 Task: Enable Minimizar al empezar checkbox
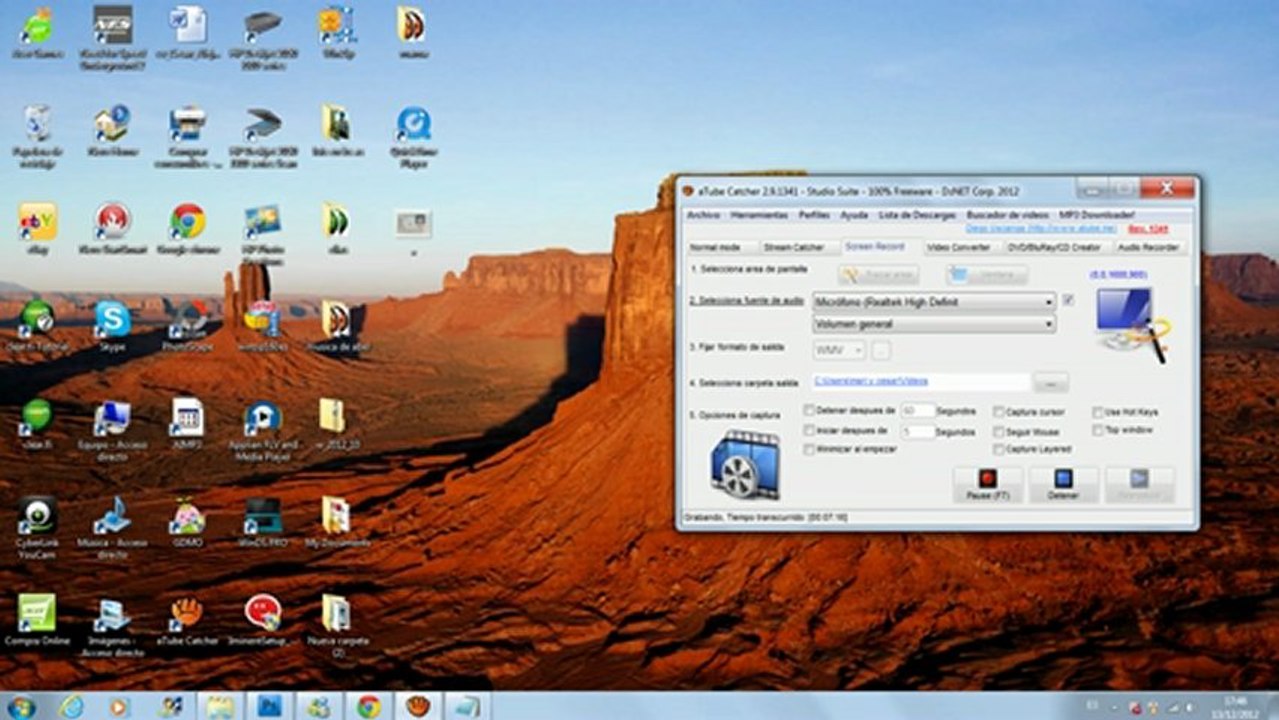coord(809,450)
